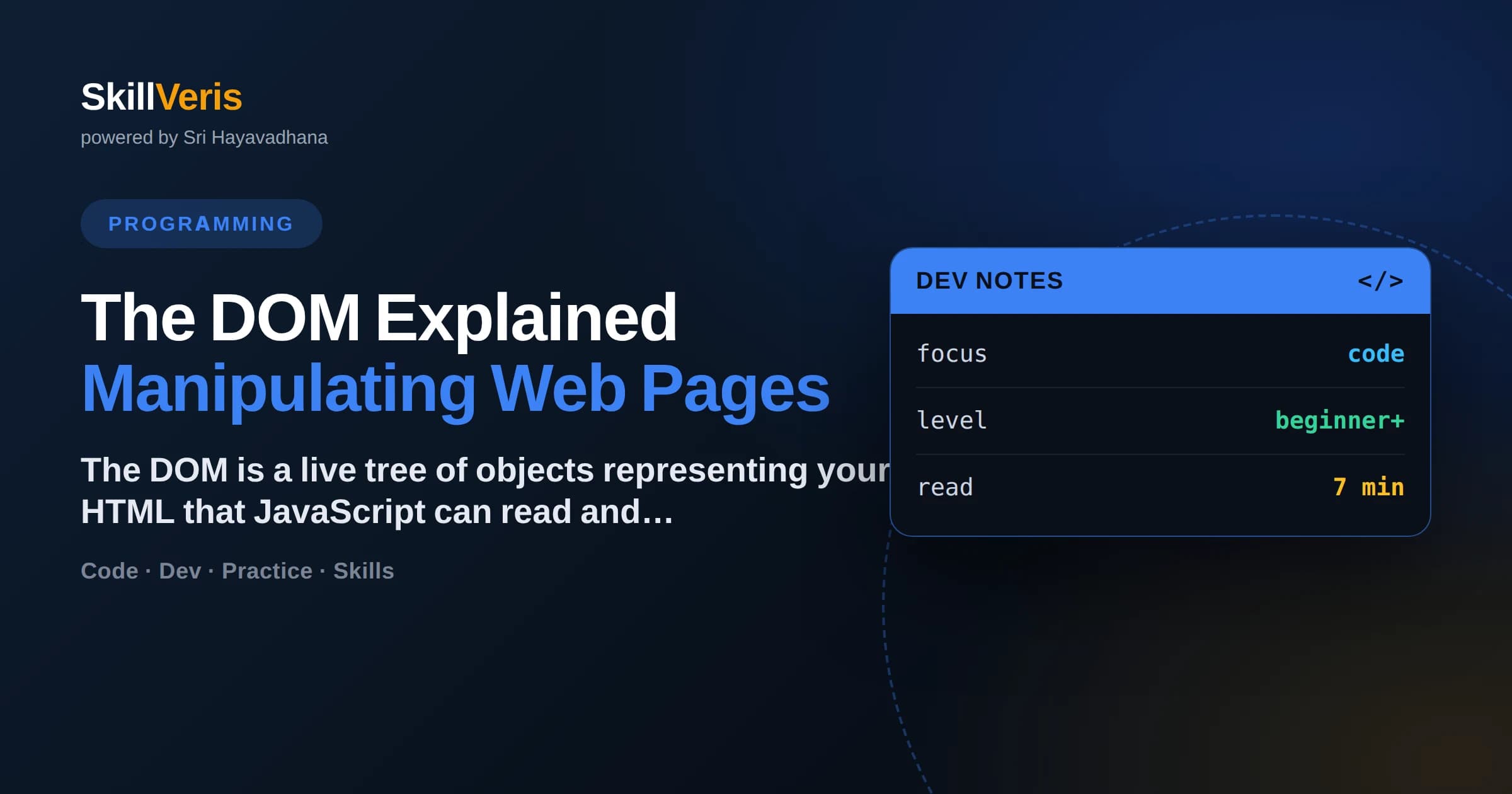Click the "read" label in Dev Notes
The height and width of the screenshot is (794, 1512).
[x=944, y=488]
